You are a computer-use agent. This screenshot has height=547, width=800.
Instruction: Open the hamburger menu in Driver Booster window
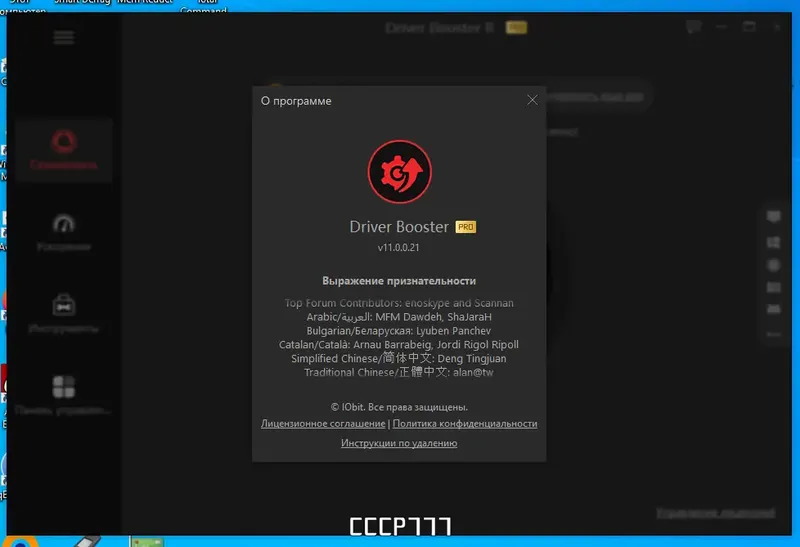(x=64, y=37)
